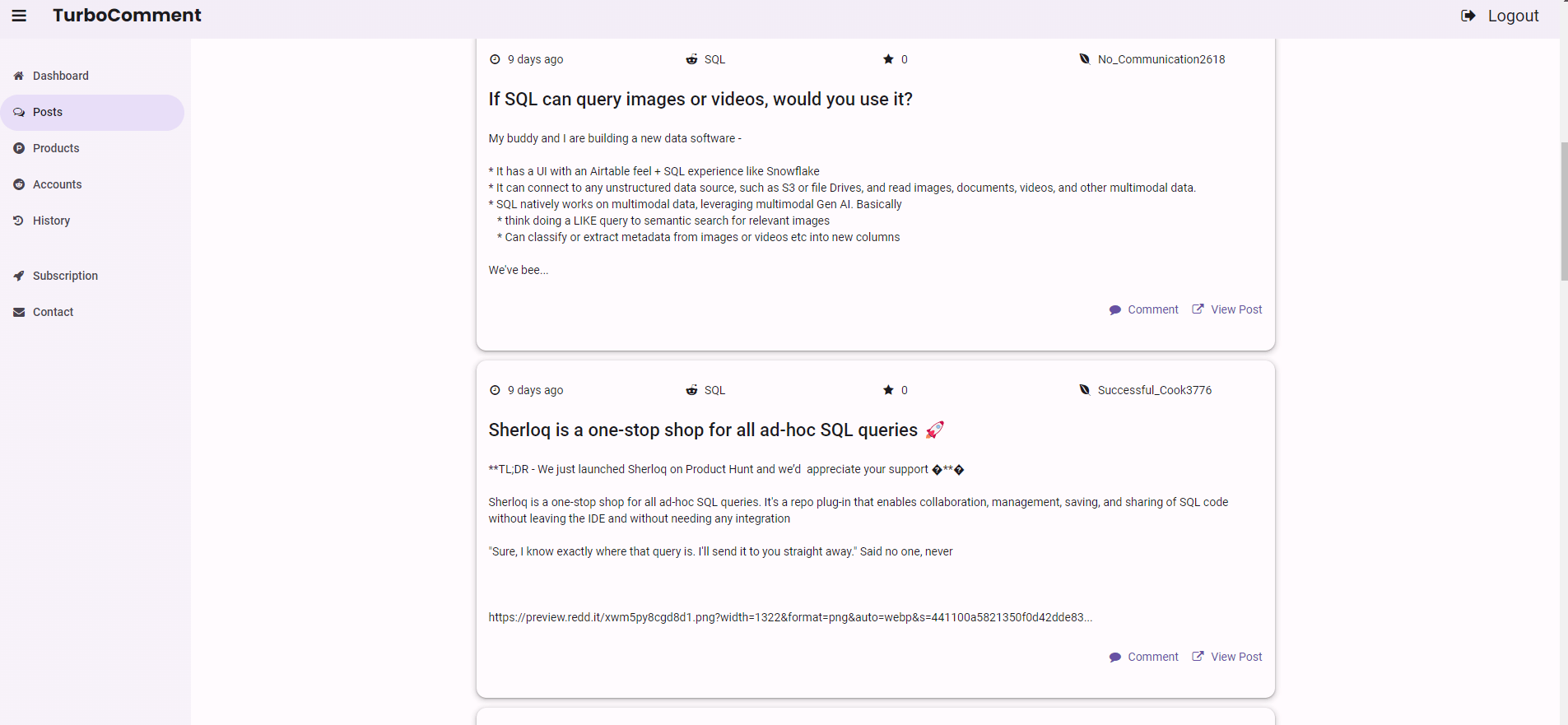Click the Accounts sidebar icon
The width and height of the screenshot is (1568, 725).
tap(19, 184)
